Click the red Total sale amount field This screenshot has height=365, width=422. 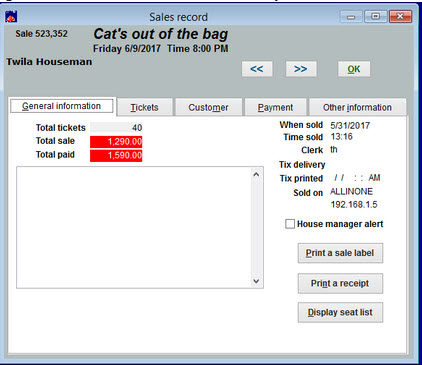tap(116, 142)
